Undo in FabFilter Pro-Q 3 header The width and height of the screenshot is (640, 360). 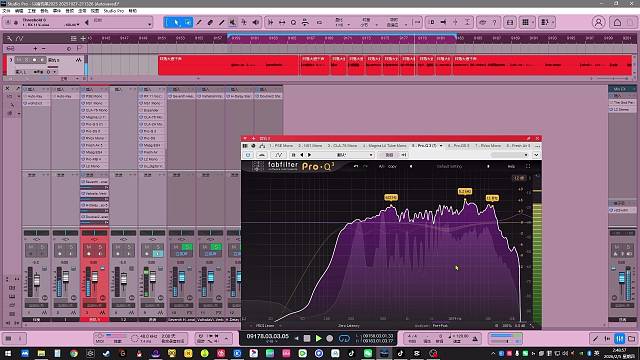click(356, 166)
